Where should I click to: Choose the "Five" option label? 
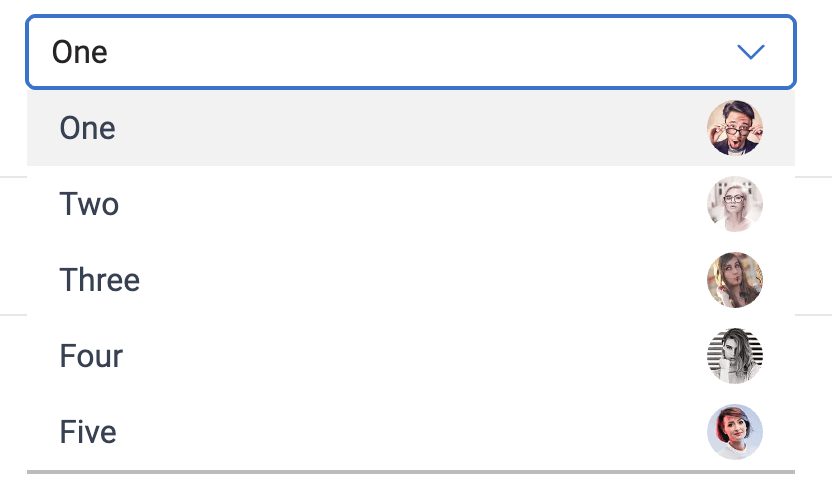(x=88, y=432)
